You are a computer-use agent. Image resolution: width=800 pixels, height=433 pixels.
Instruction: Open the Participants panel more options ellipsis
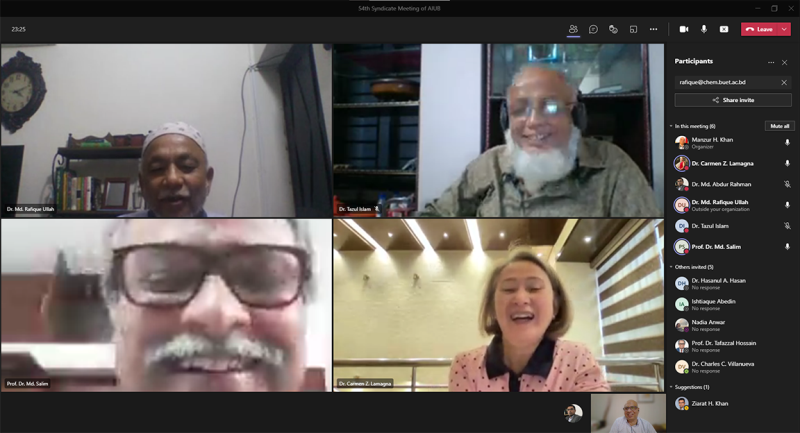(771, 62)
